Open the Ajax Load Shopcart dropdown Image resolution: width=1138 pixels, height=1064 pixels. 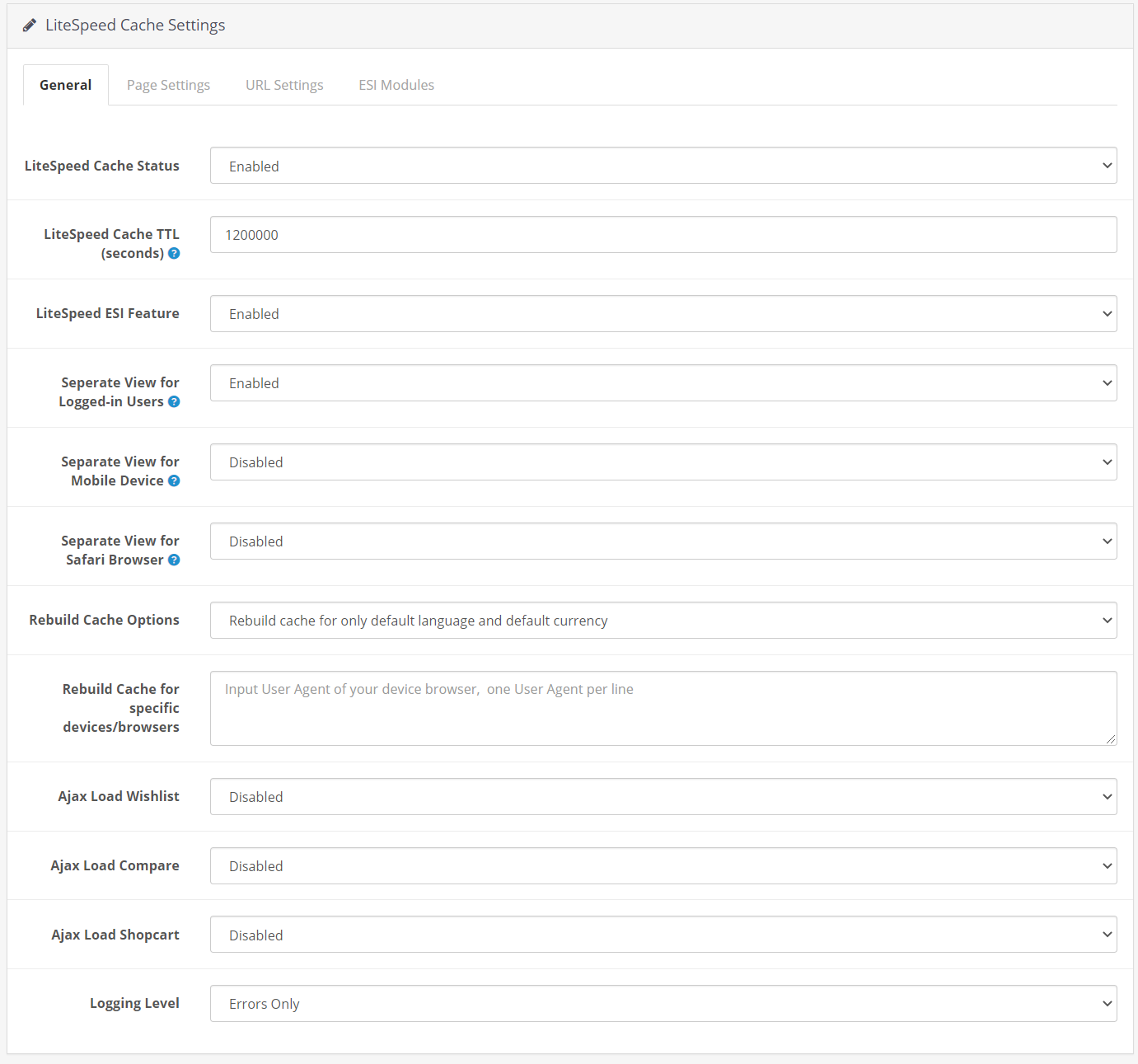pyautogui.click(x=663, y=935)
